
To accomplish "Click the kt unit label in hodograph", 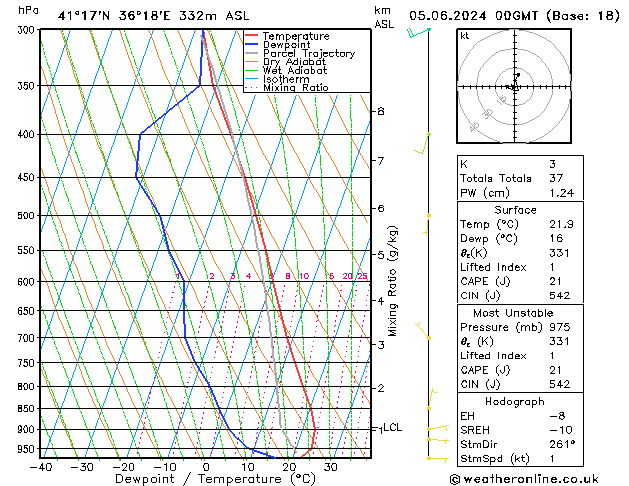I will pos(465,36).
